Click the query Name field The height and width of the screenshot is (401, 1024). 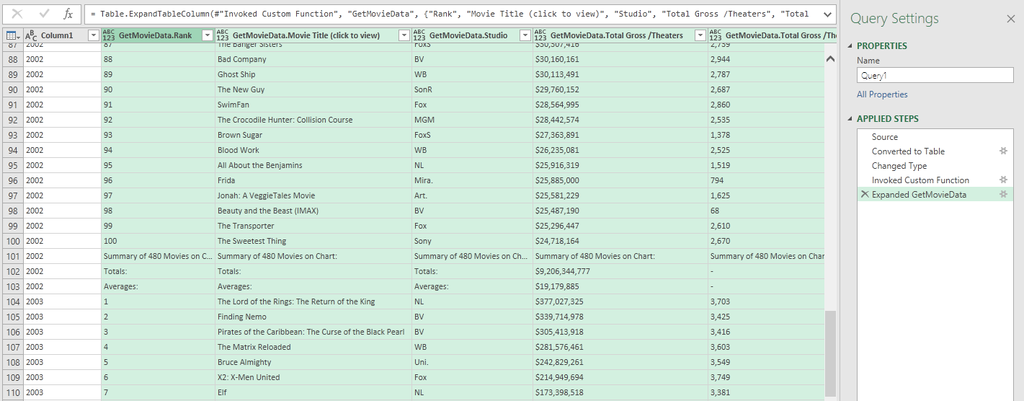pos(935,75)
